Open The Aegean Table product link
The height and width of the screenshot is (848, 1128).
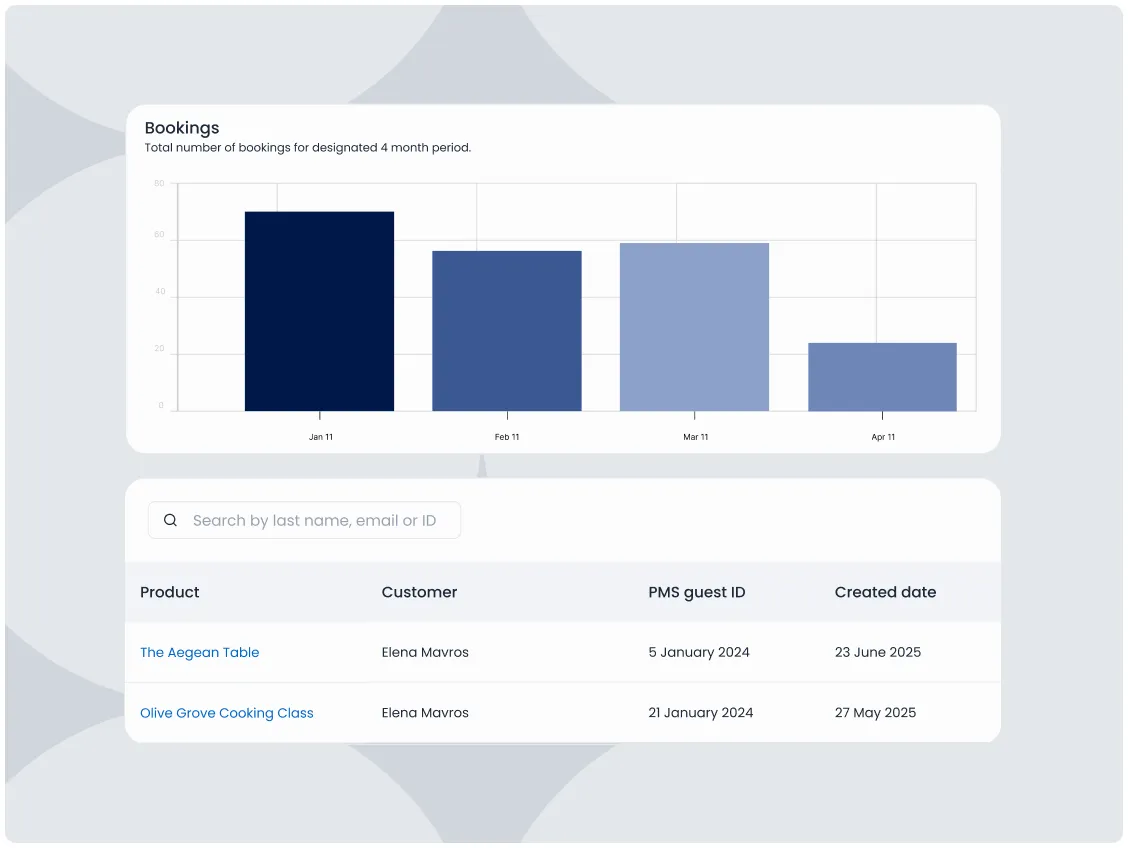click(199, 652)
